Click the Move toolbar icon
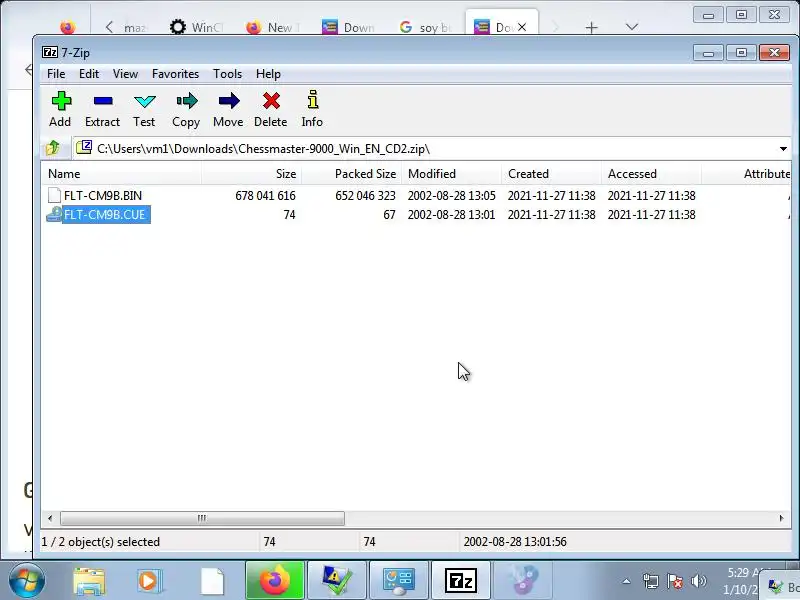Screen dimensions: 800x600 (229, 101)
